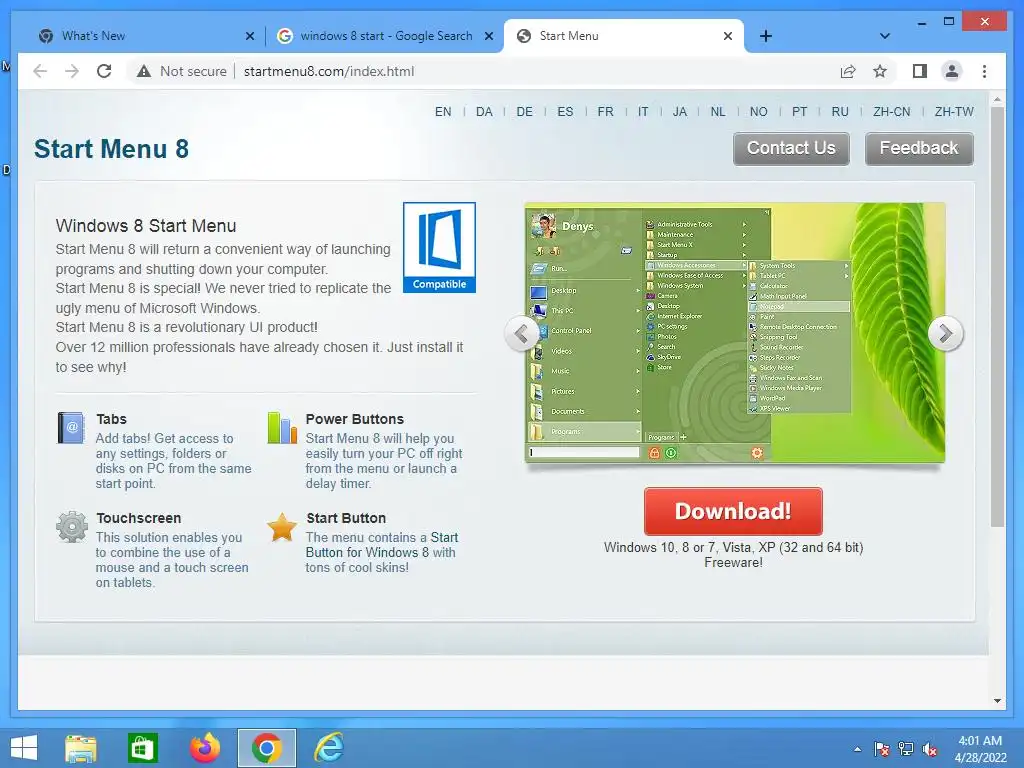Click the Power Buttons feature heading

tap(355, 419)
